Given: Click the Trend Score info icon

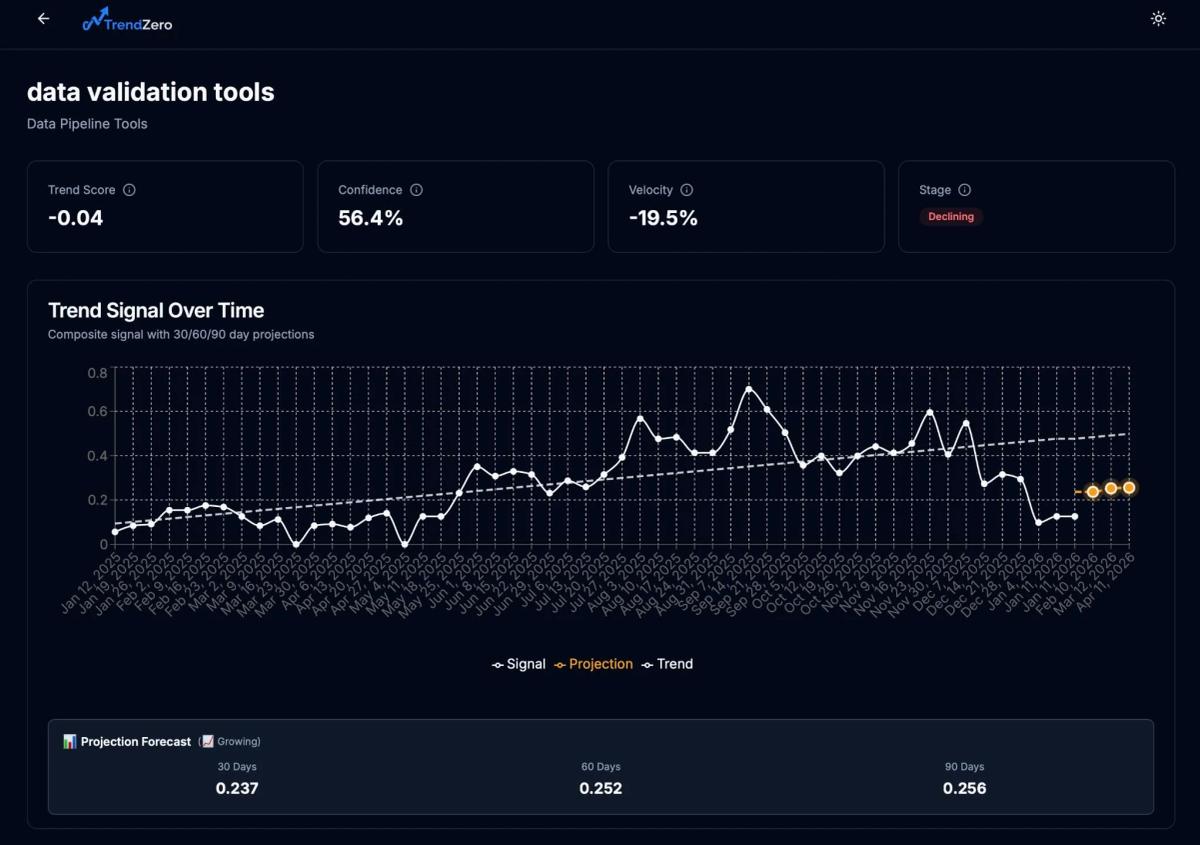Looking at the screenshot, I should [x=129, y=190].
